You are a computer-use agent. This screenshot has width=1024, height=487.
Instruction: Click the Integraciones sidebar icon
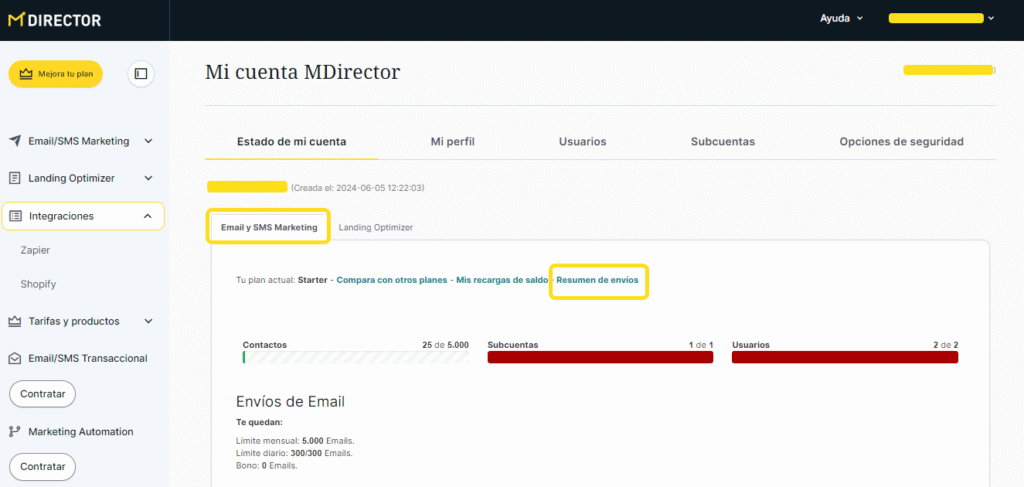point(15,216)
